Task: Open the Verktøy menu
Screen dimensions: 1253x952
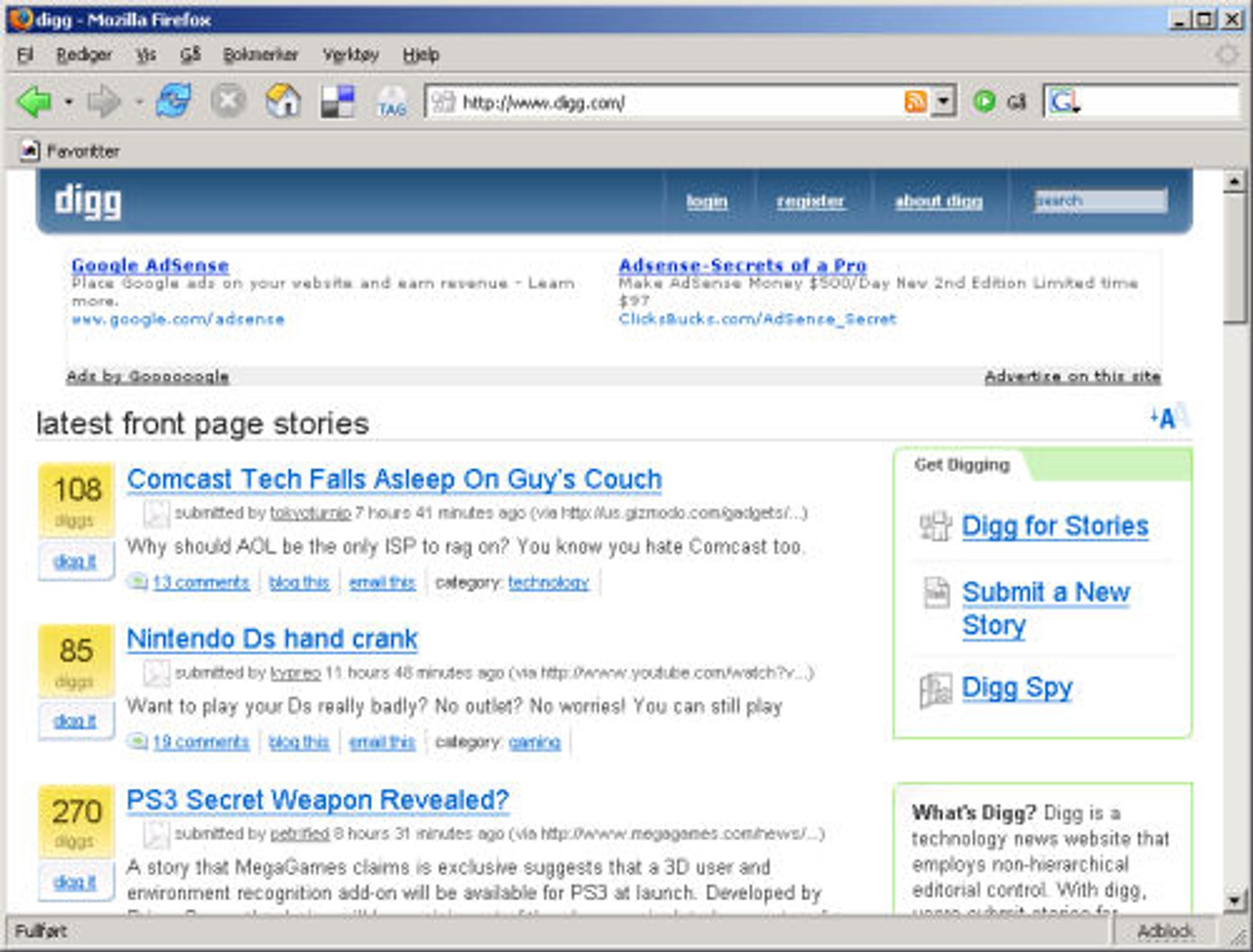Action: (x=351, y=55)
